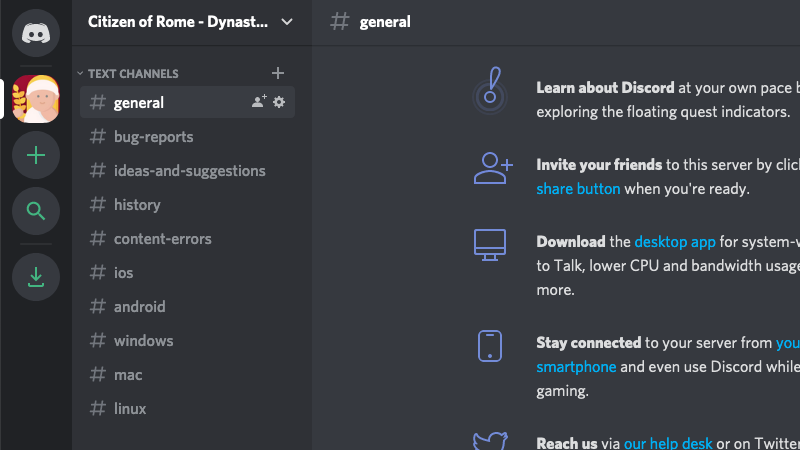Open the ideas-and-suggestions channel
This screenshot has width=800, height=450.
click(187, 170)
